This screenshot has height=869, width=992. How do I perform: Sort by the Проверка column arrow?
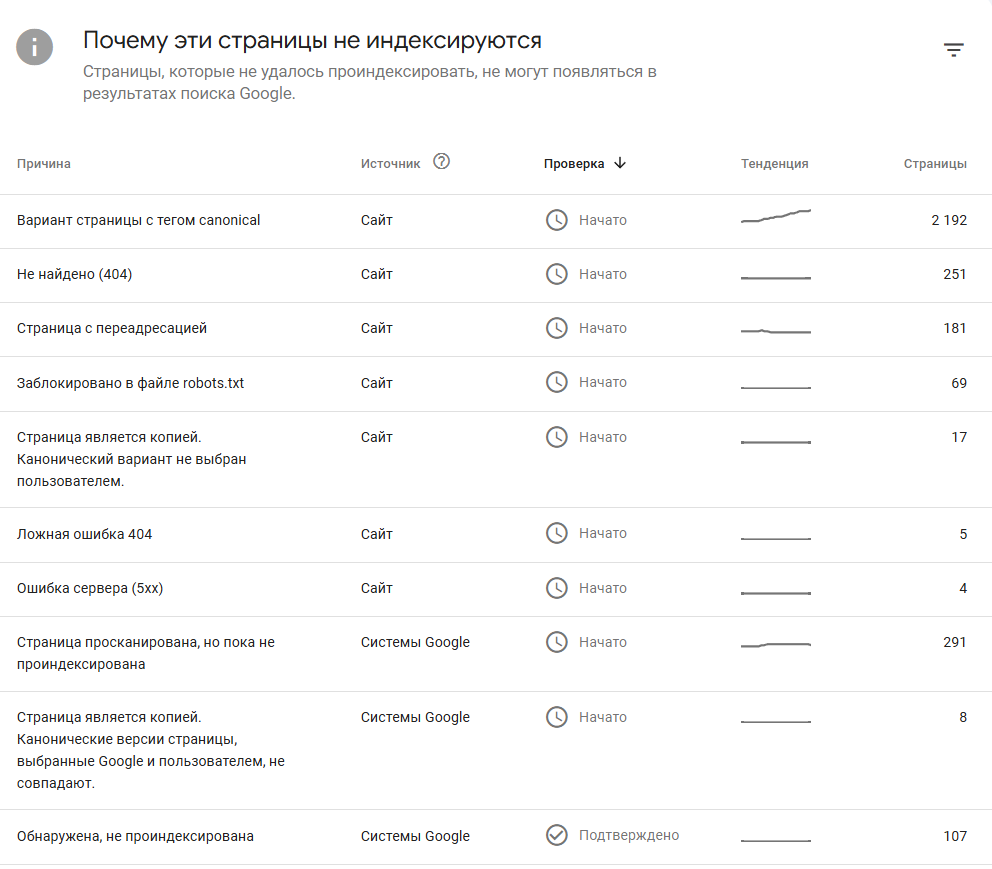pos(620,164)
